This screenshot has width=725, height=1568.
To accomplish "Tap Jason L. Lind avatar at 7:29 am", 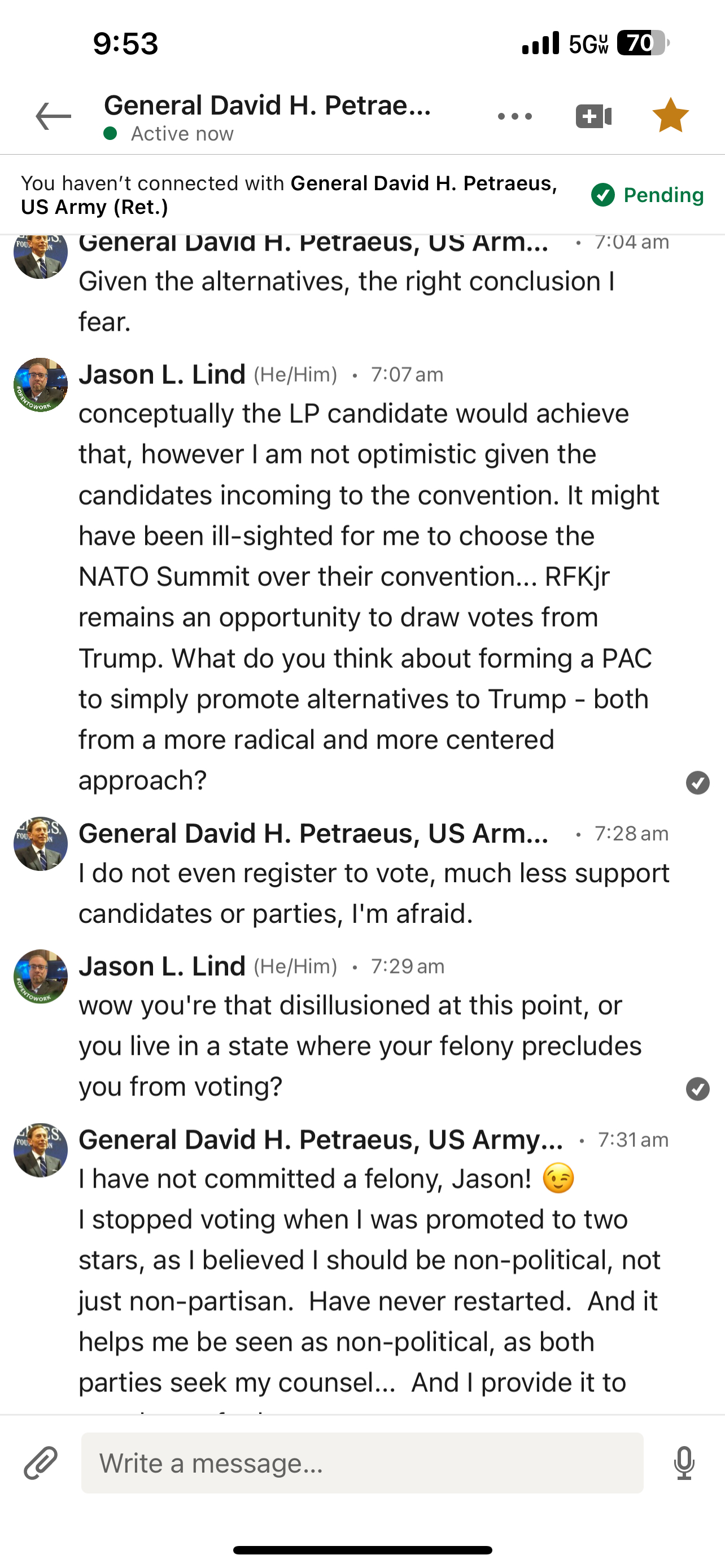I will tap(41, 976).
